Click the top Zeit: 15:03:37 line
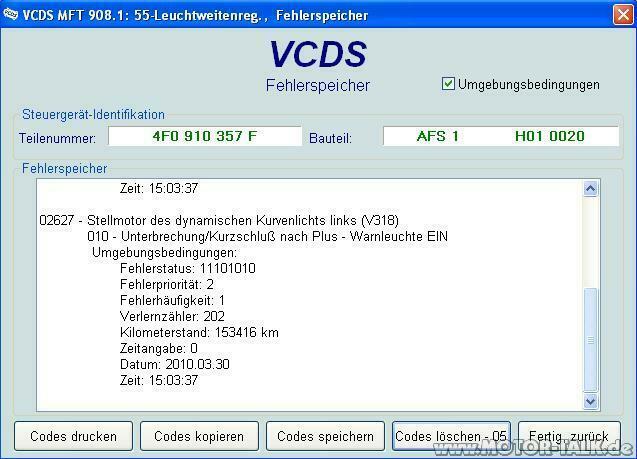637x459 pixels. (159, 188)
